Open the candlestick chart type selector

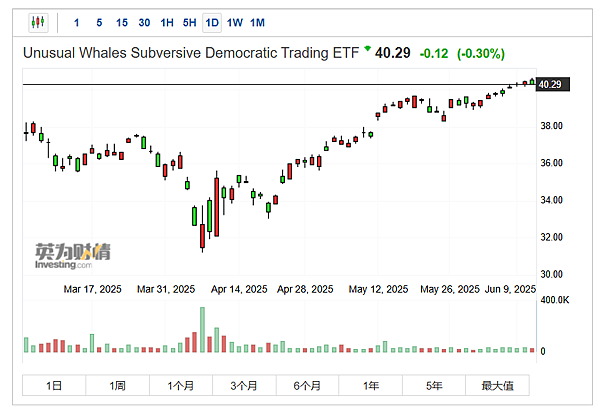tap(38, 22)
